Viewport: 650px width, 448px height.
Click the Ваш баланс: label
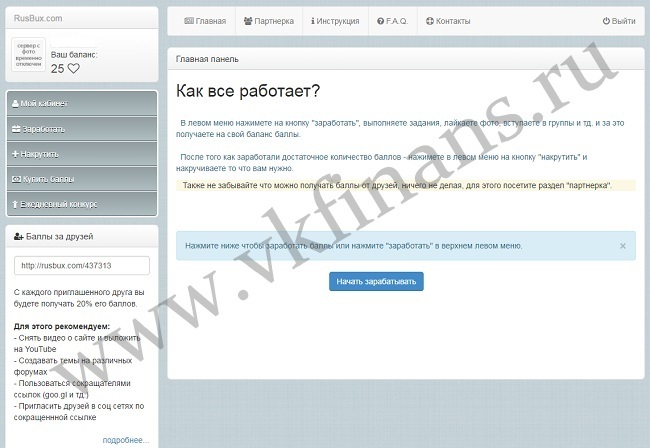click(x=74, y=55)
